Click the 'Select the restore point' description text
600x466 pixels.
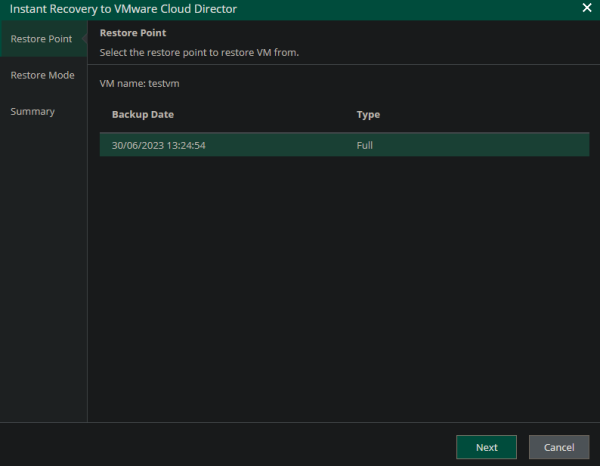point(200,51)
